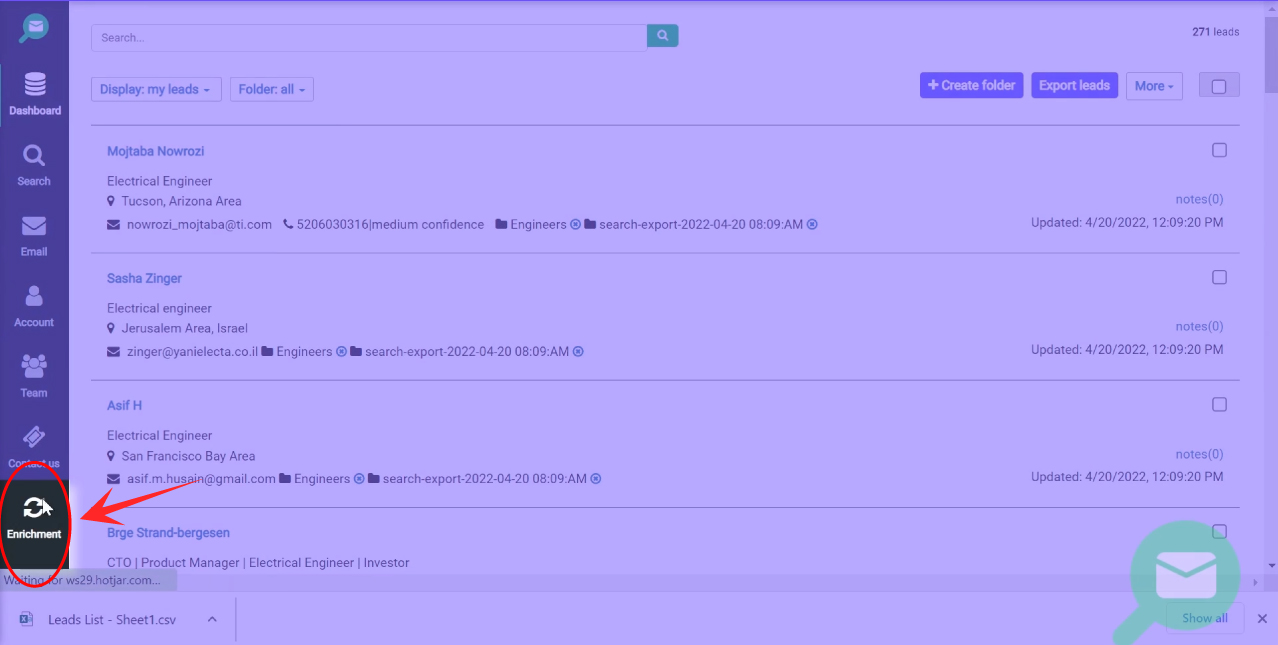Click email nowrozi_mojtaba@ti.com
The width and height of the screenshot is (1278, 645).
(199, 225)
